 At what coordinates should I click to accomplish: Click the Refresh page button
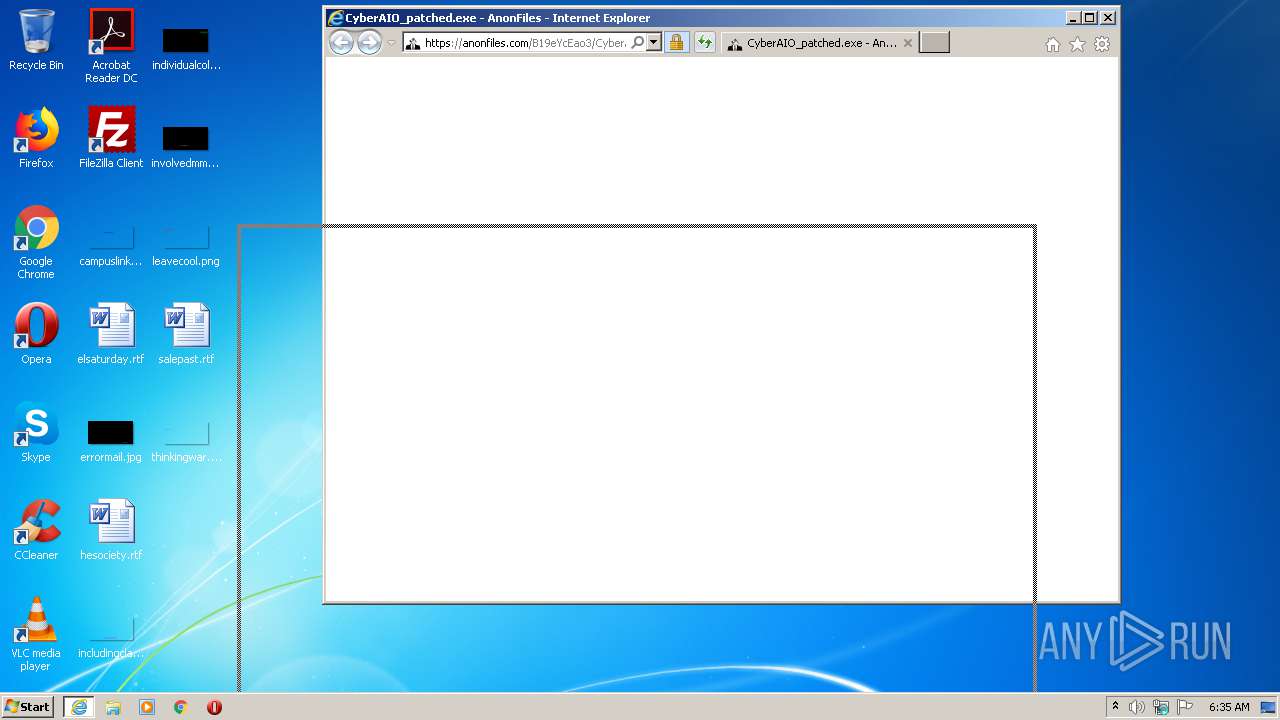(705, 43)
